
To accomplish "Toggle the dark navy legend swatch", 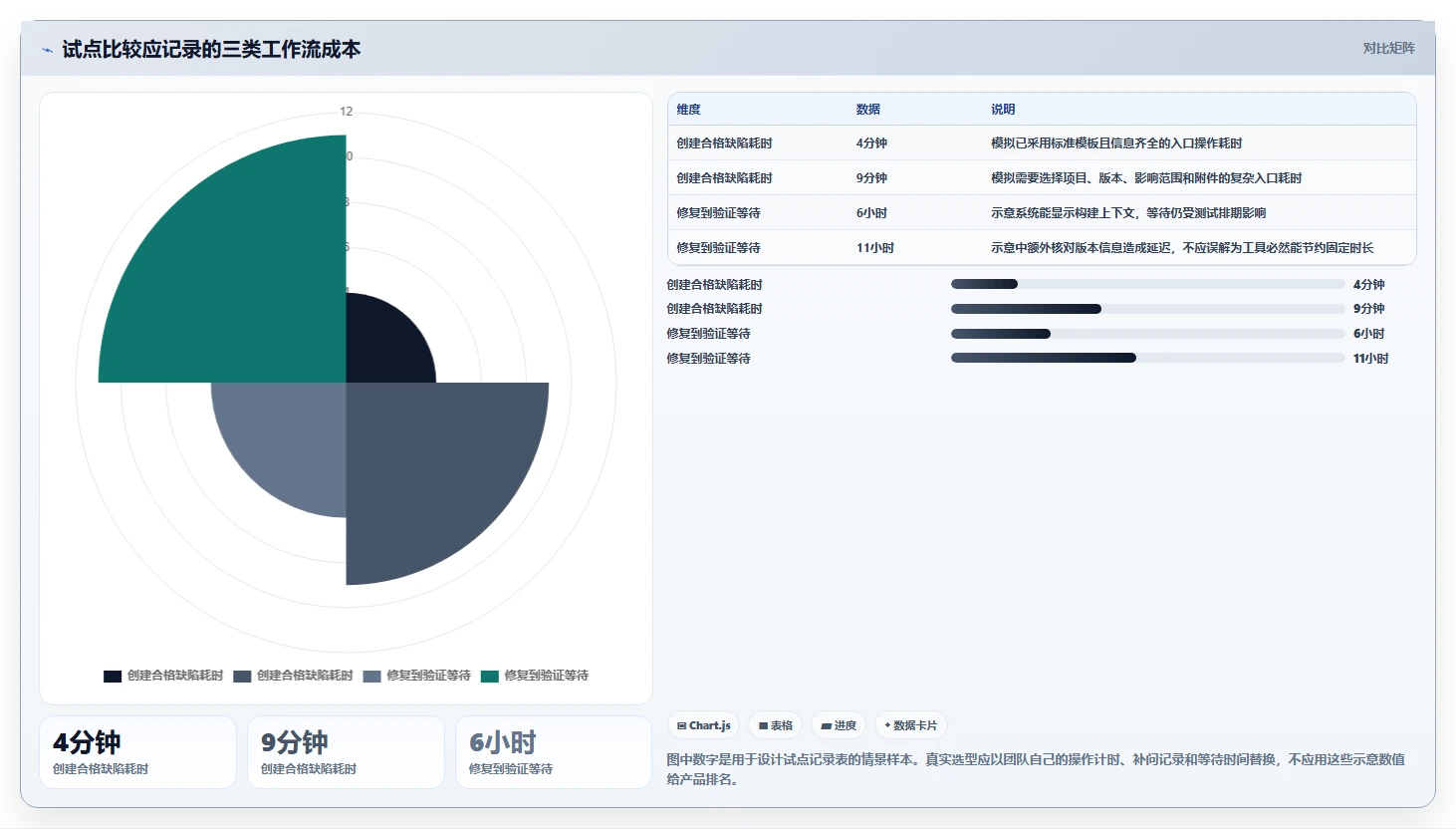I will pyautogui.click(x=113, y=676).
